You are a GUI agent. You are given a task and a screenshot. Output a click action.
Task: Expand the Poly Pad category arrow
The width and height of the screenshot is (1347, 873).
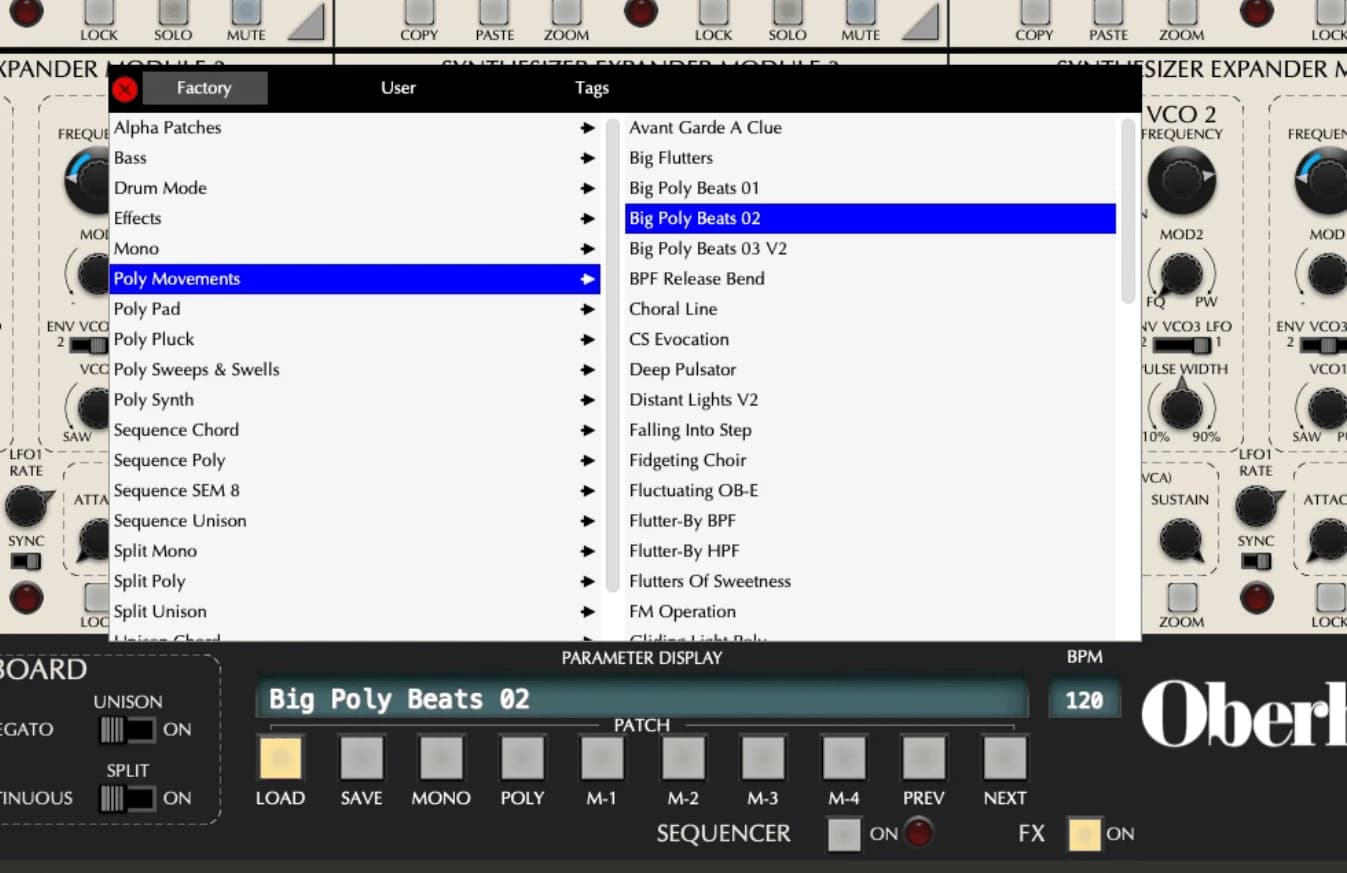pos(587,309)
